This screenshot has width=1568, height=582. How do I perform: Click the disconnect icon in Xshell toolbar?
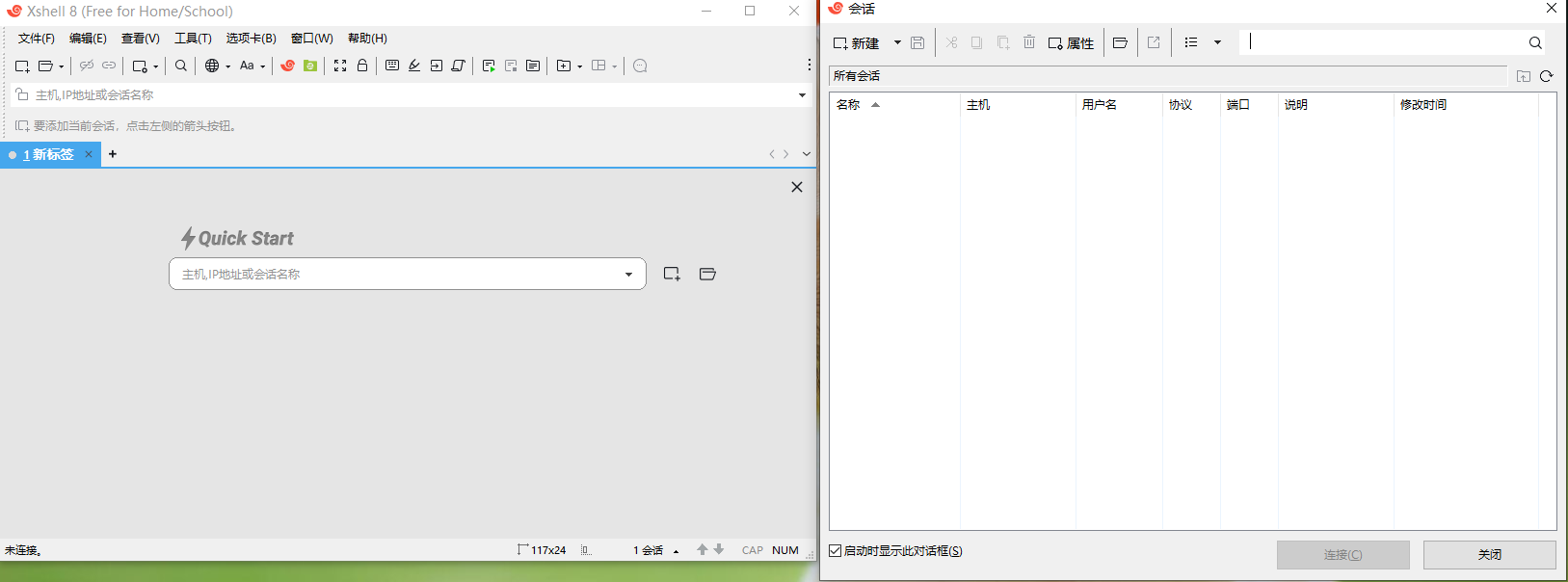coord(87,66)
